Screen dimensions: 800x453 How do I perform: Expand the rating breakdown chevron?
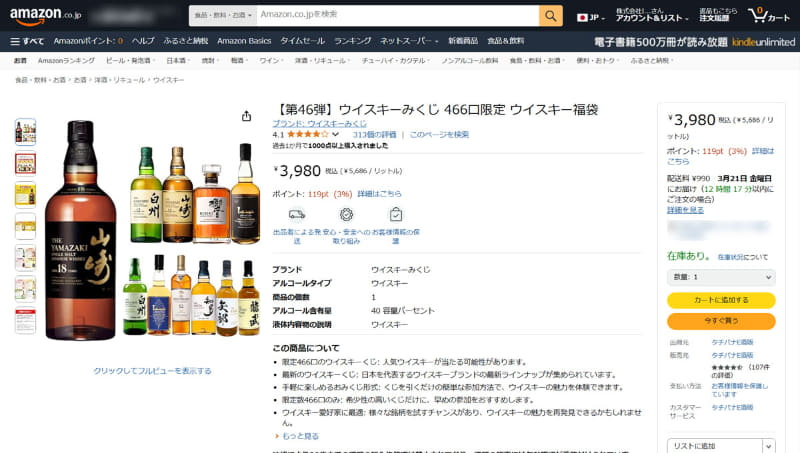click(335, 135)
